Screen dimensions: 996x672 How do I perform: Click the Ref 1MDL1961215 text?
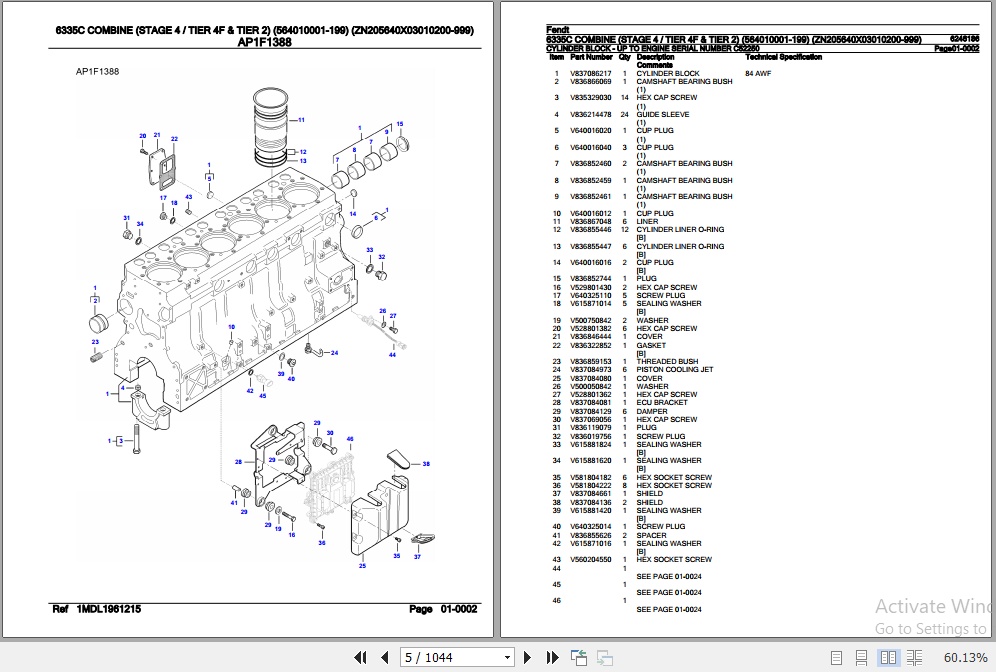(97, 609)
